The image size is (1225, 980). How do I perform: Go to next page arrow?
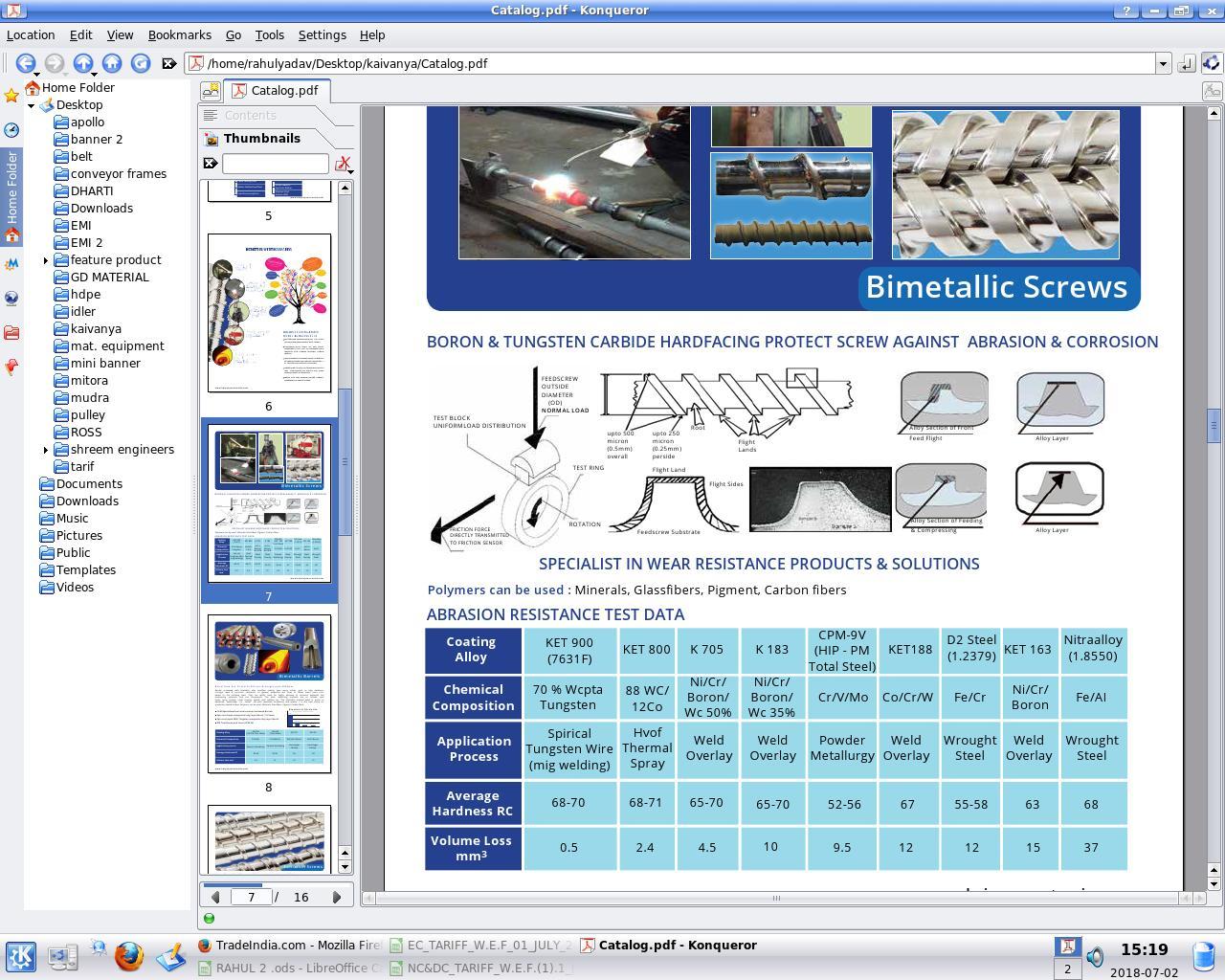(336, 897)
